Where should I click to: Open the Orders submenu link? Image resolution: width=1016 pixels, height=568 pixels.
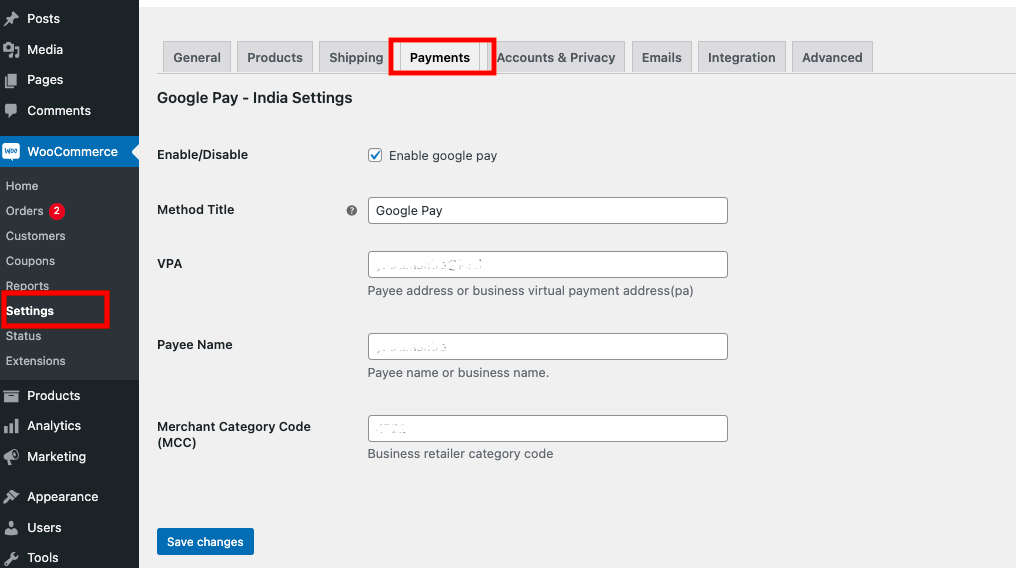pyautogui.click(x=25, y=211)
